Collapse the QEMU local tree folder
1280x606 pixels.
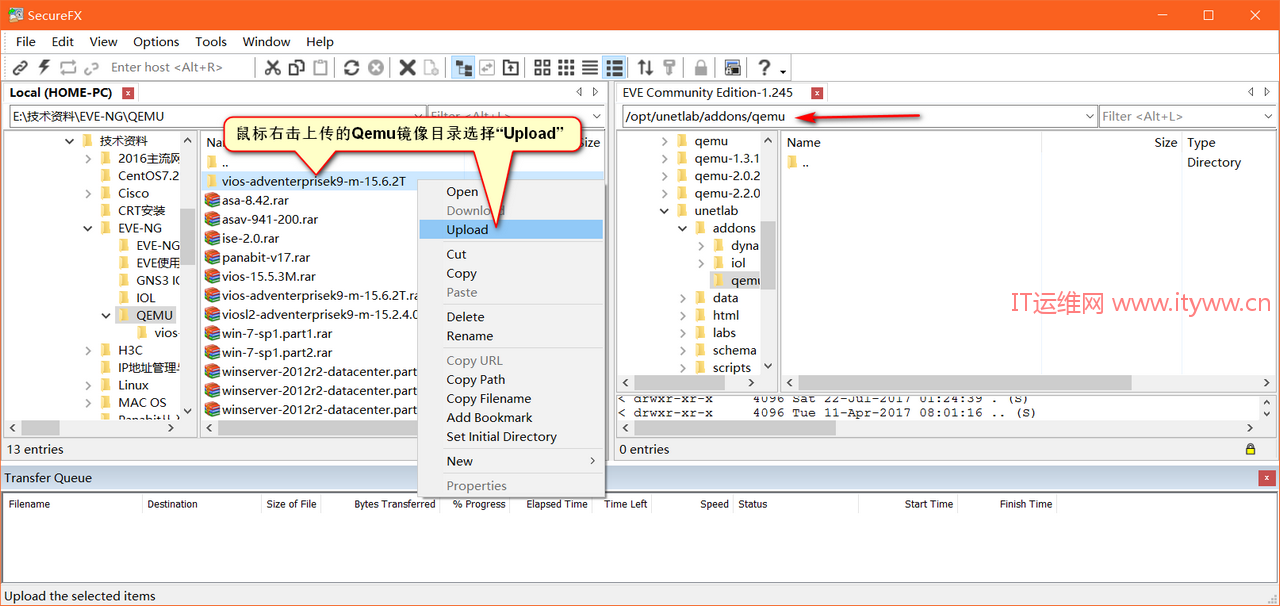click(105, 315)
